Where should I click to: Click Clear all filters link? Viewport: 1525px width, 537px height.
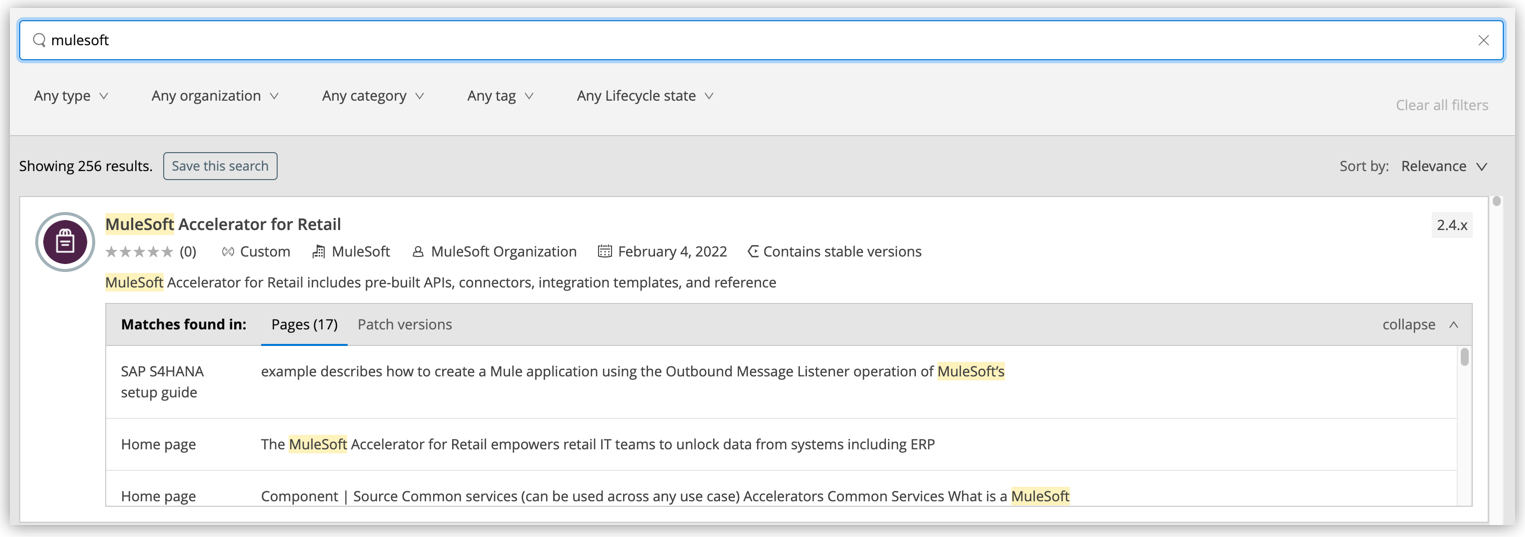coord(1441,105)
